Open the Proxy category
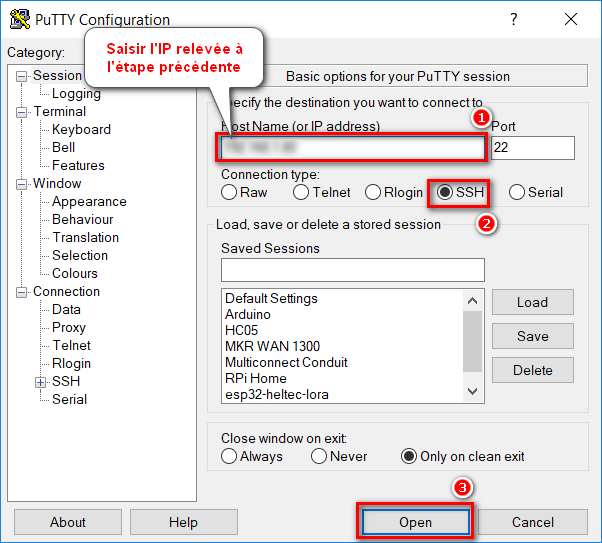This screenshot has width=602, height=543. pyautogui.click(x=69, y=328)
